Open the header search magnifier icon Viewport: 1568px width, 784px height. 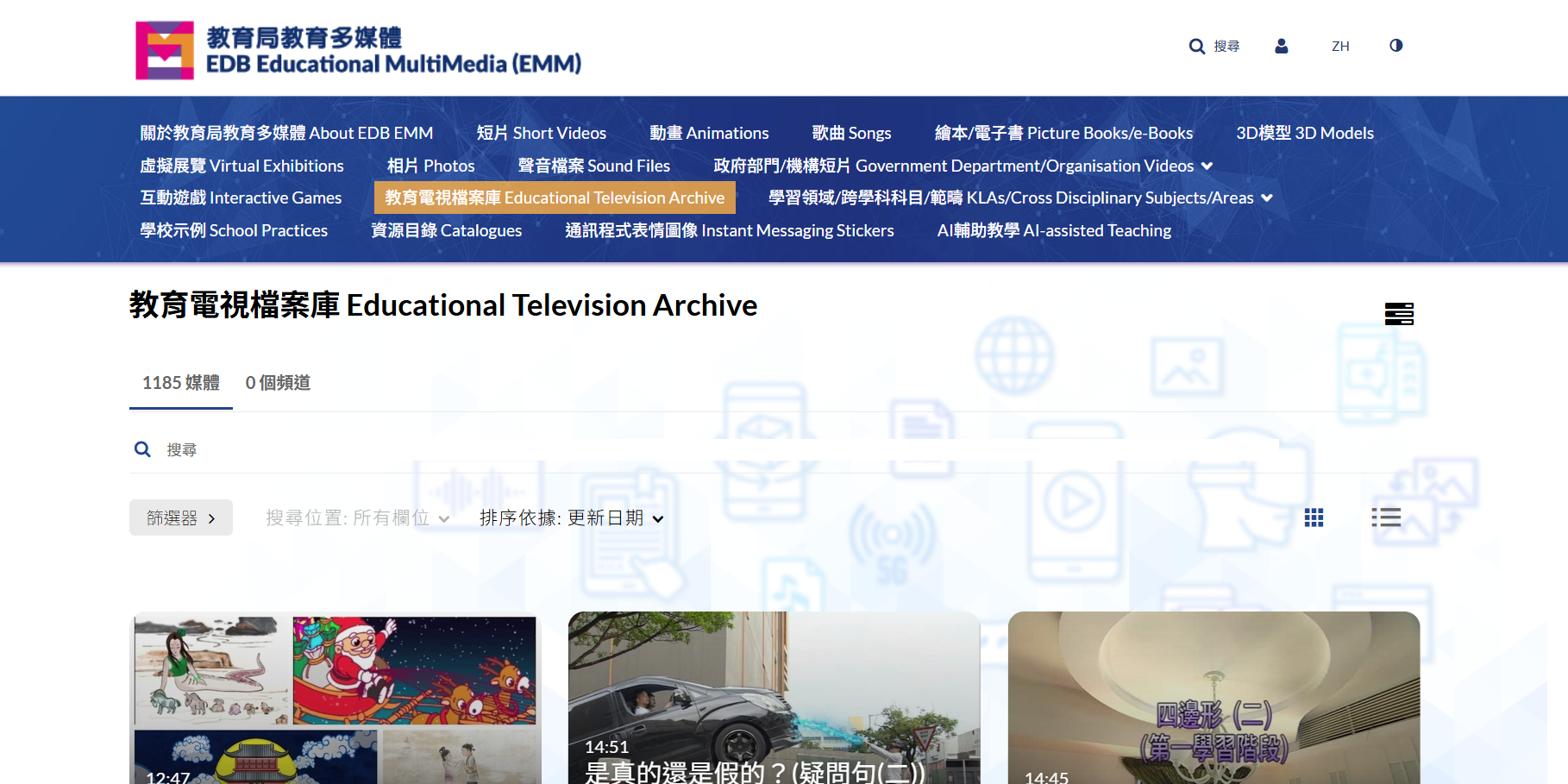pos(1196,47)
